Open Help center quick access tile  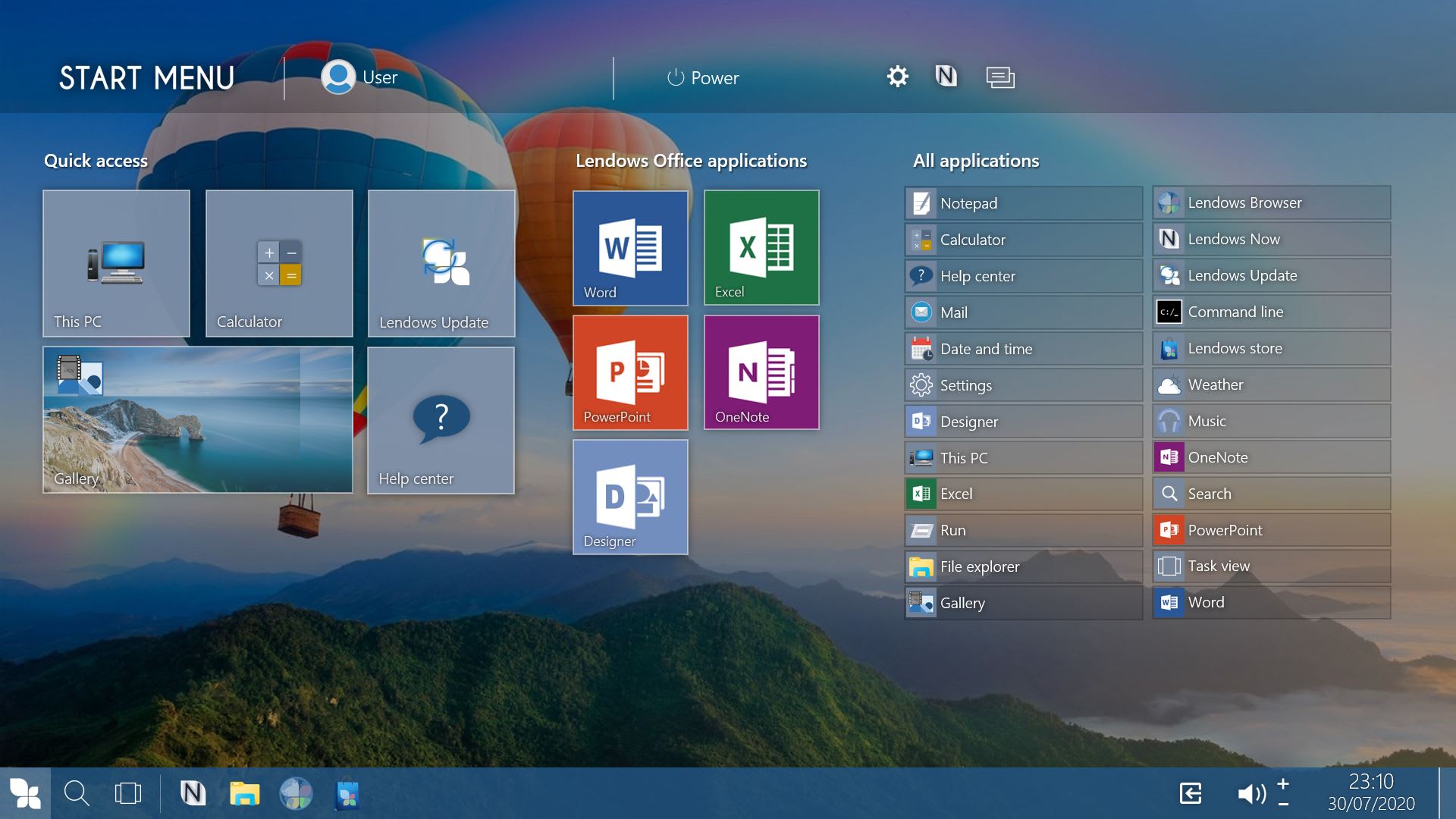(x=441, y=420)
